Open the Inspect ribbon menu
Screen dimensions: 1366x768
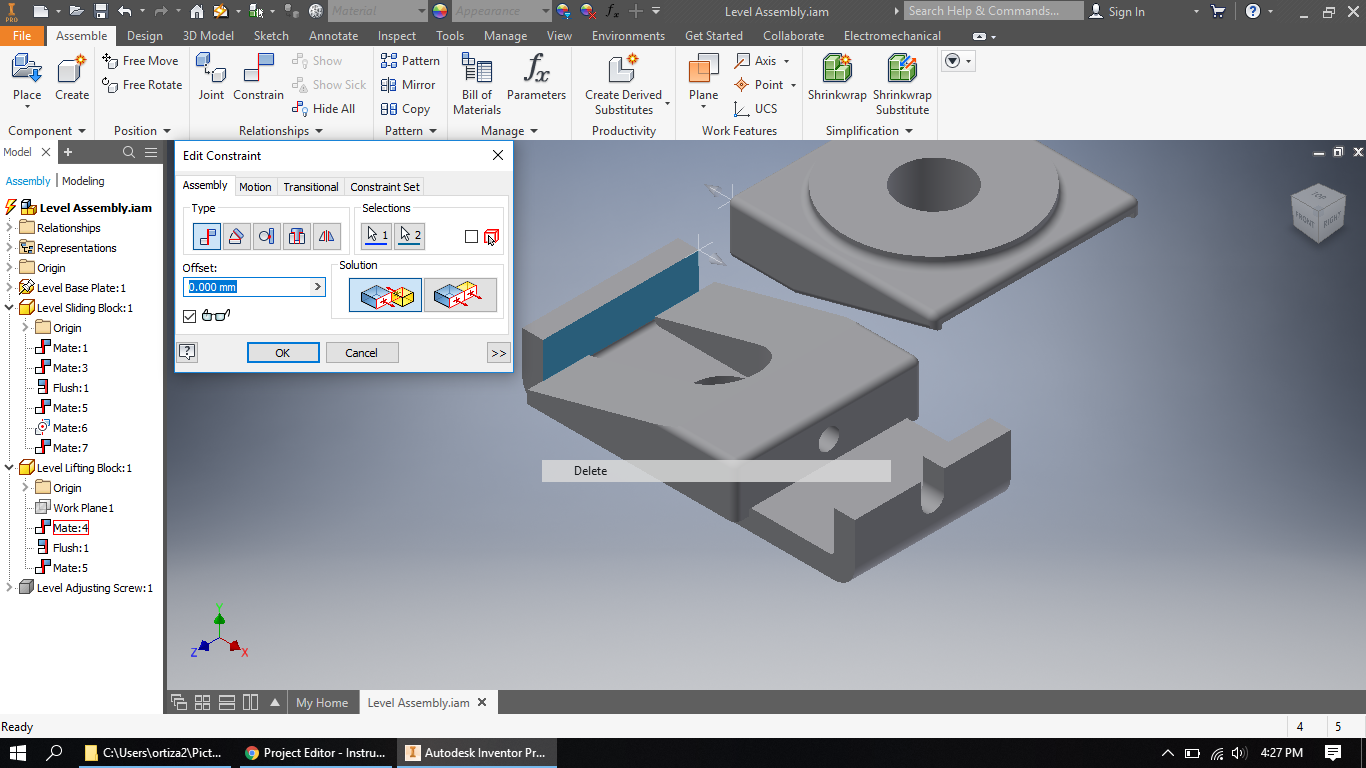(396, 35)
